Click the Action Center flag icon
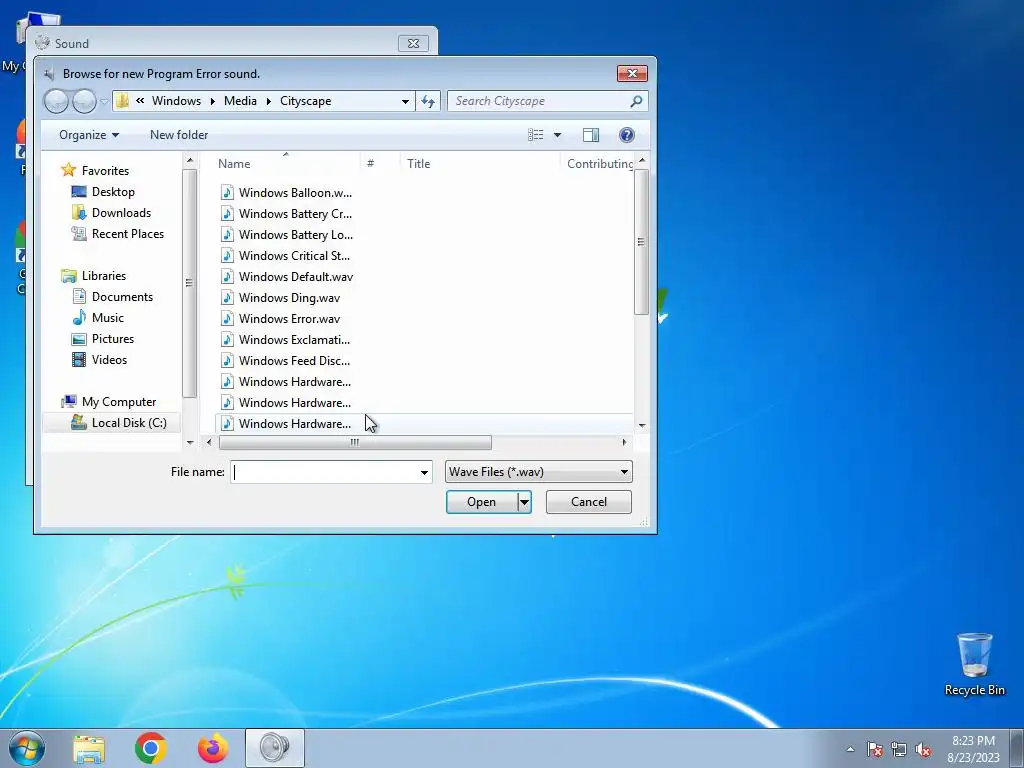The image size is (1024, 768). pyautogui.click(x=875, y=749)
